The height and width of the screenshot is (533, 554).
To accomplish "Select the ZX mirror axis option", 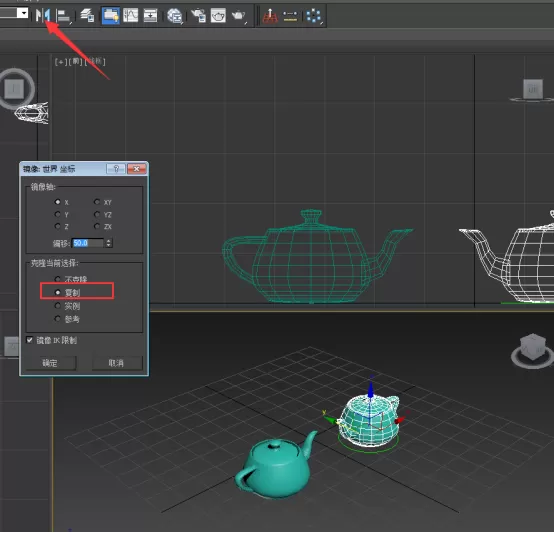I will pyautogui.click(x=97, y=226).
